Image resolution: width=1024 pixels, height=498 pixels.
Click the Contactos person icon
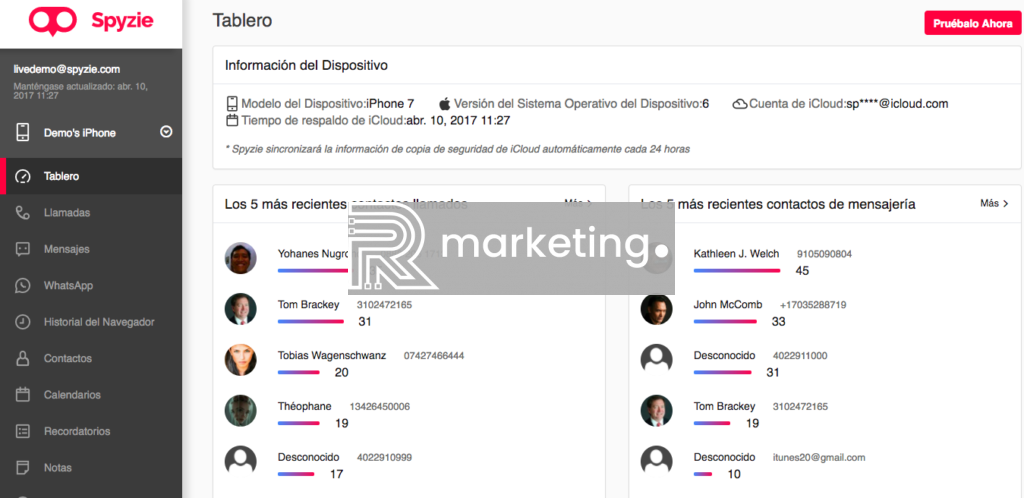(23, 358)
